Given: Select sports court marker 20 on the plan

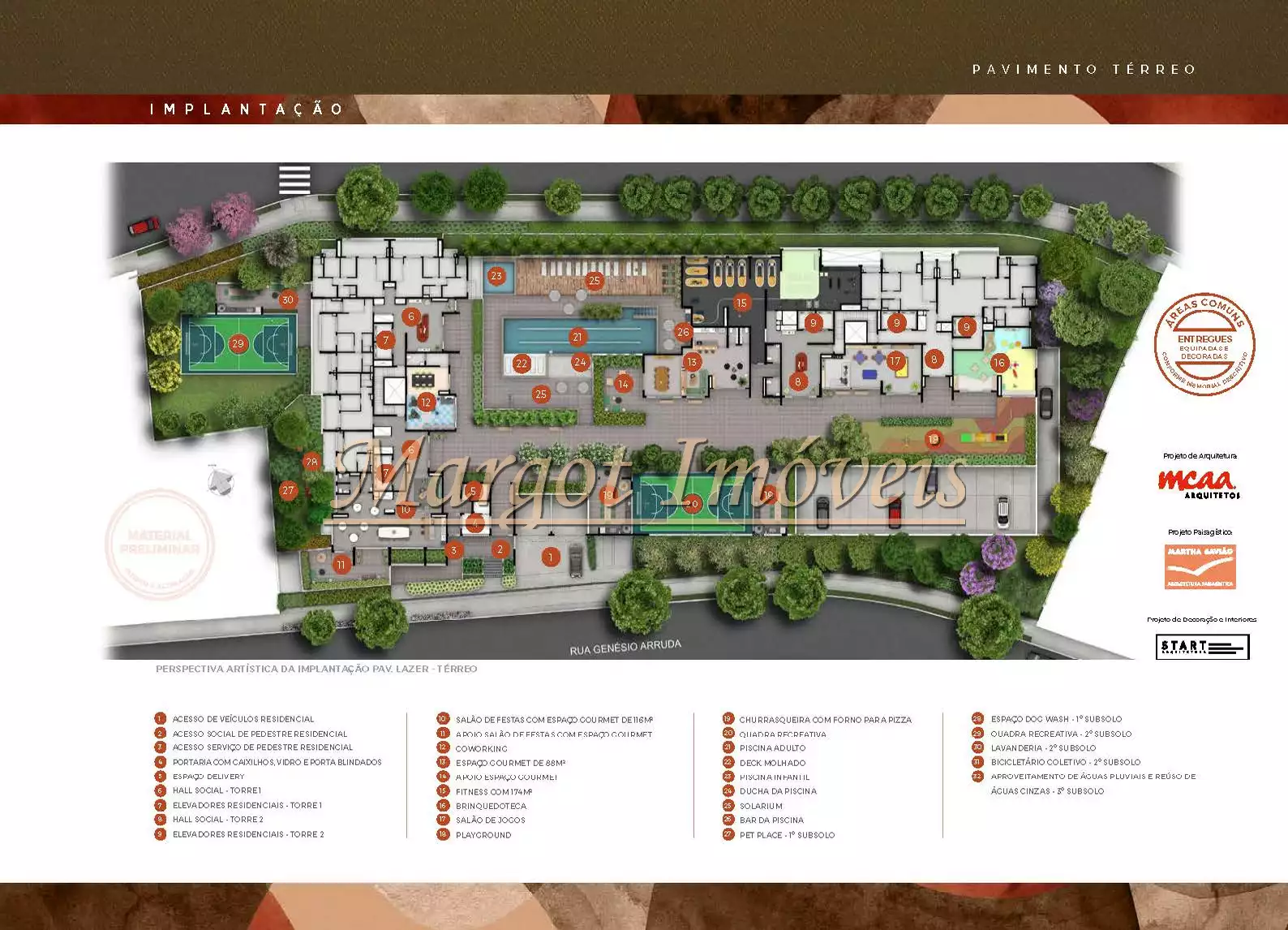Looking at the screenshot, I should [x=692, y=504].
